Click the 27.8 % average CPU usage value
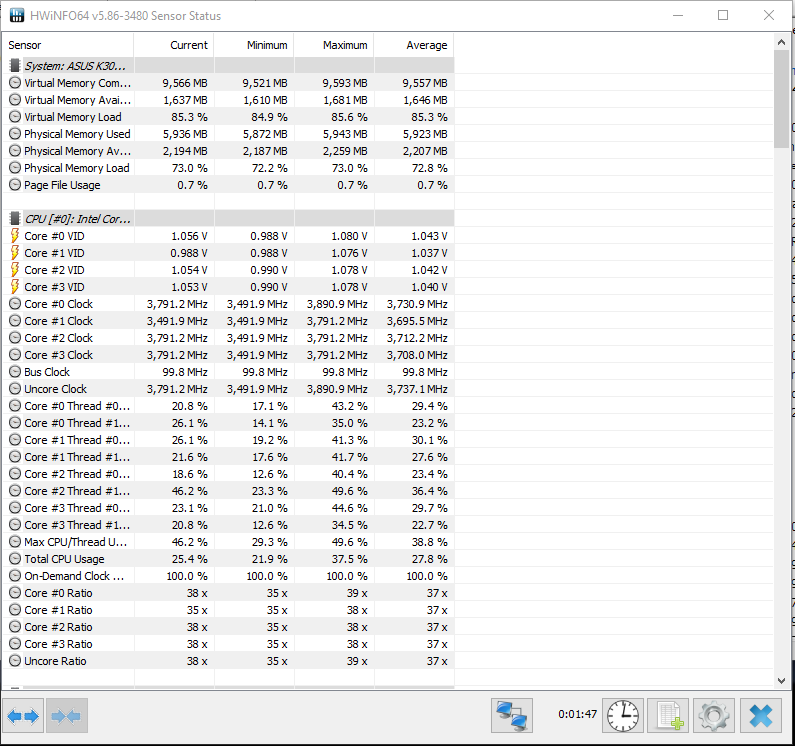Viewport: 795px width, 746px height. point(429,559)
